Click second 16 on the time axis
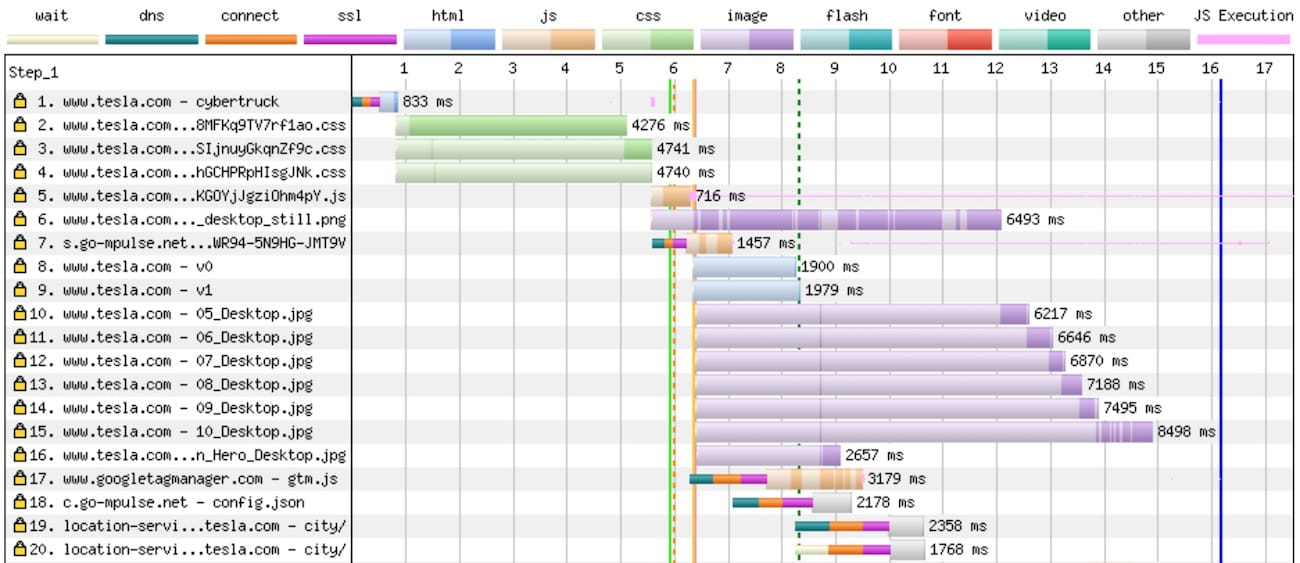 pyautogui.click(x=1210, y=68)
